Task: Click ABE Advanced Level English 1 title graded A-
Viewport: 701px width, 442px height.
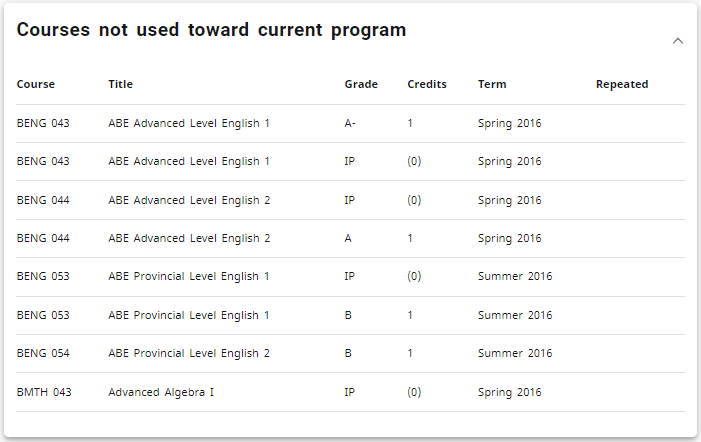Action: [189, 123]
